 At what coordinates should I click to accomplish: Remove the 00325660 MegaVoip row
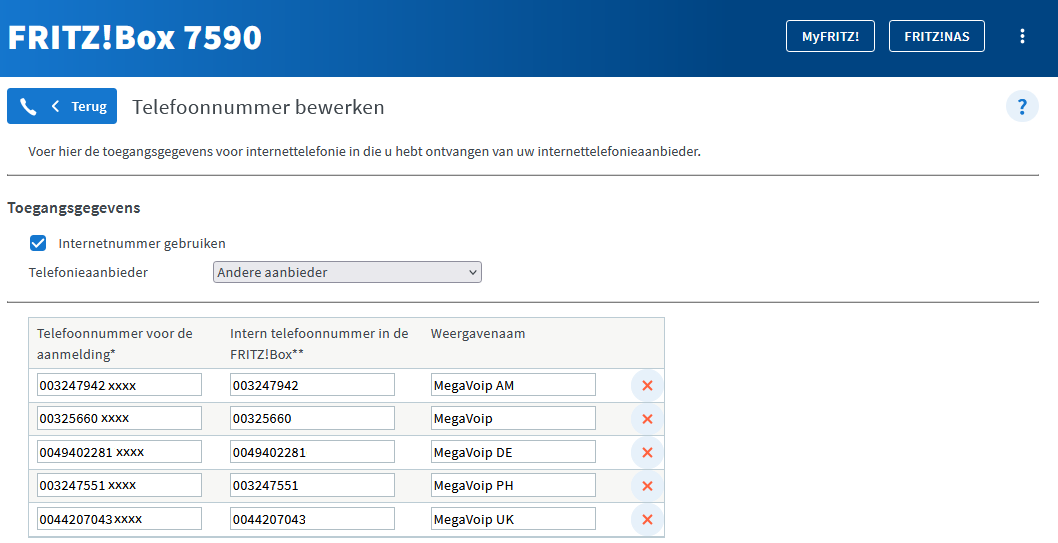(x=647, y=419)
